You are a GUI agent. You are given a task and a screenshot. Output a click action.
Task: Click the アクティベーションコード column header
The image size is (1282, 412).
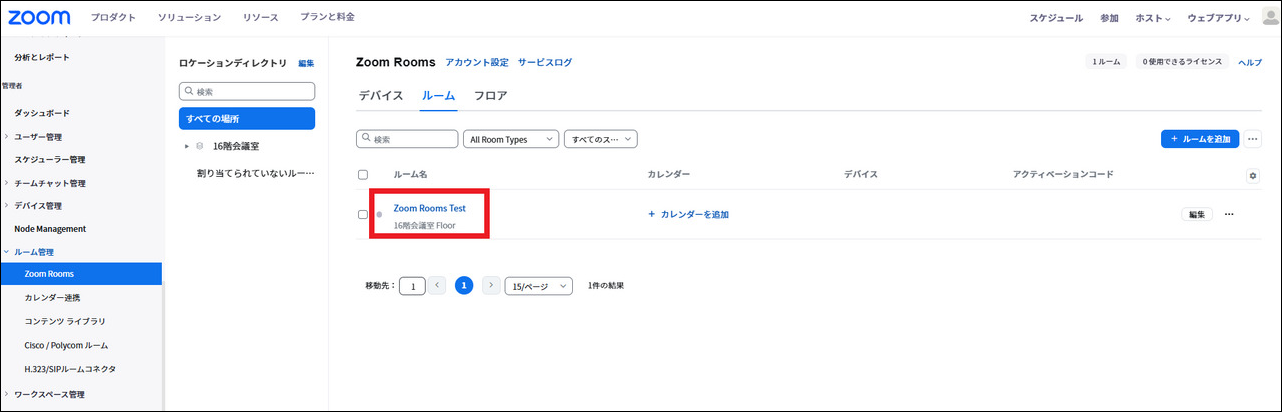(x=1063, y=175)
